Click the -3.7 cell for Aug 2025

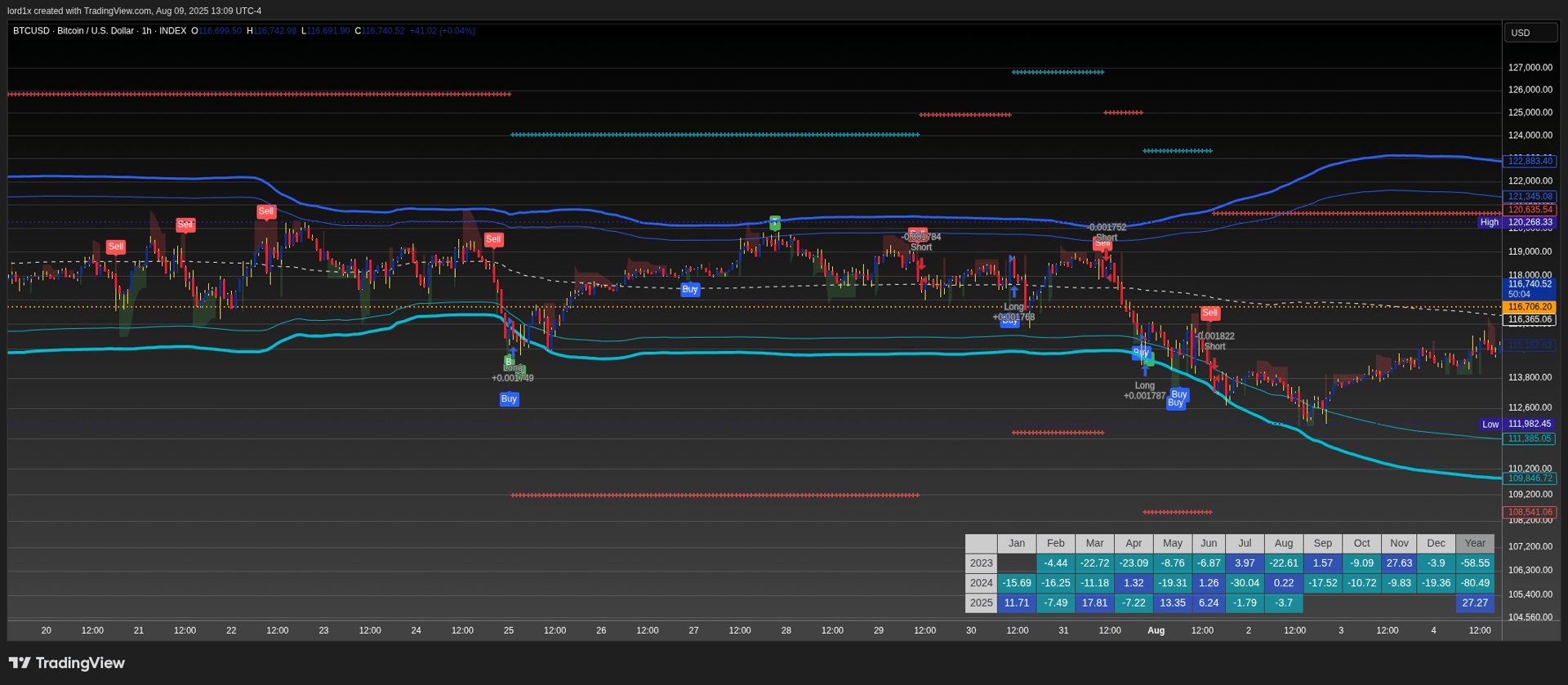[1284, 603]
